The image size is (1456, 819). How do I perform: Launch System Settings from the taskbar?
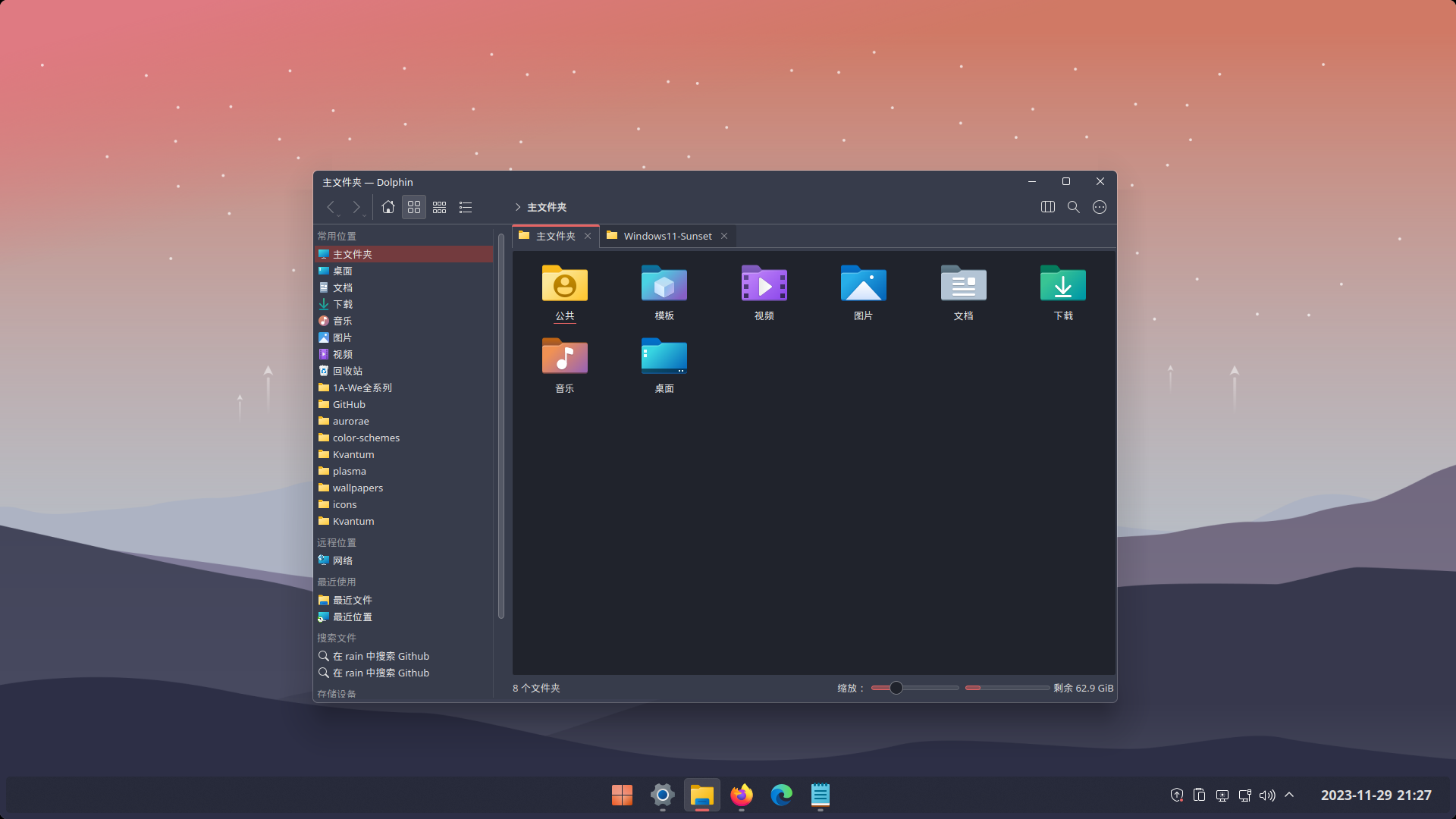[x=662, y=795]
